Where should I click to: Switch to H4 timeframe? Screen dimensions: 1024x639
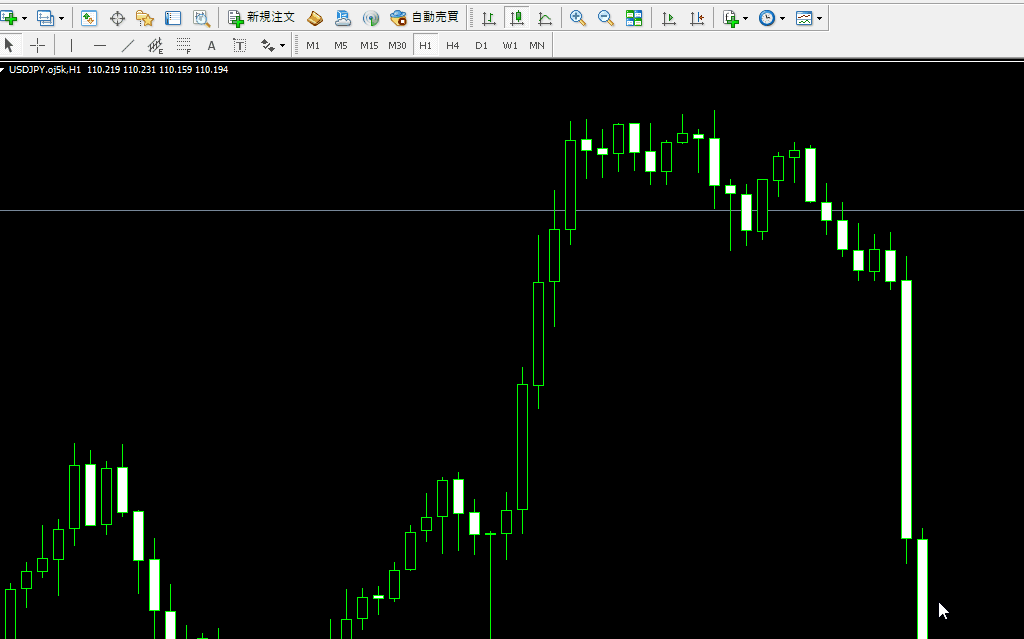[453, 45]
